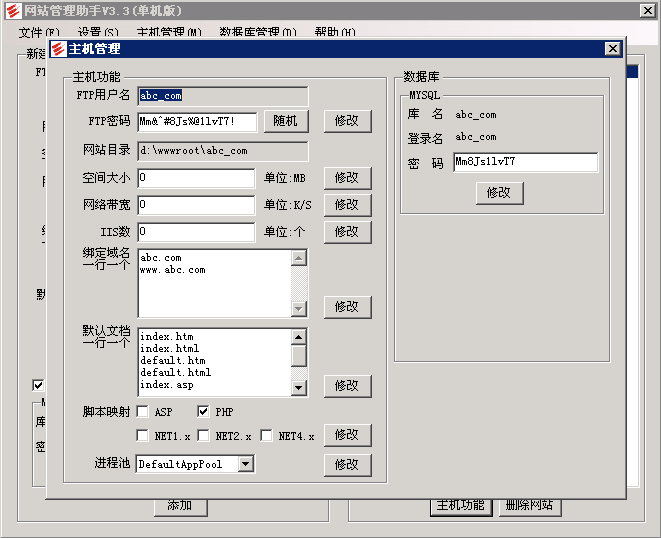Viewport: 661px width, 538px height.
Task: Select default.html in 默认文档 list
Action: tap(175, 372)
